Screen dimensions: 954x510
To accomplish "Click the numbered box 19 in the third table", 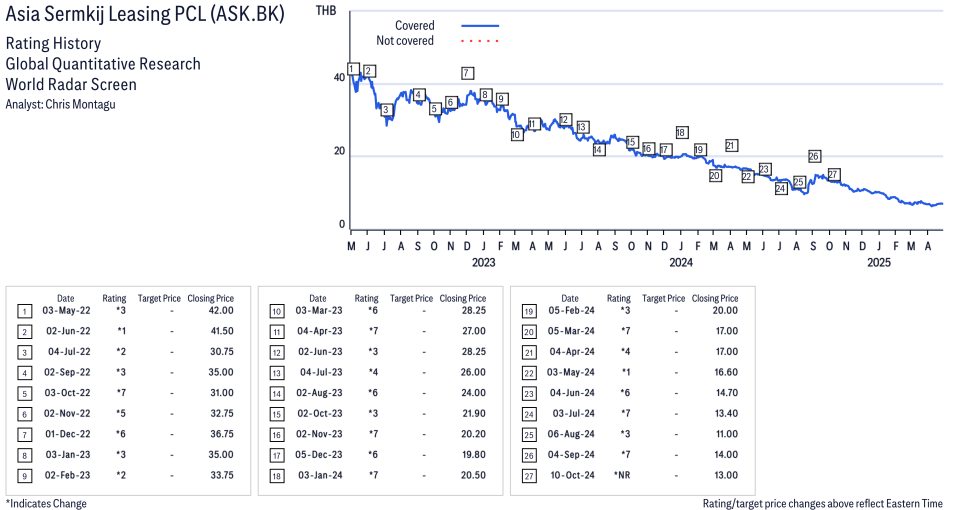I will (529, 312).
